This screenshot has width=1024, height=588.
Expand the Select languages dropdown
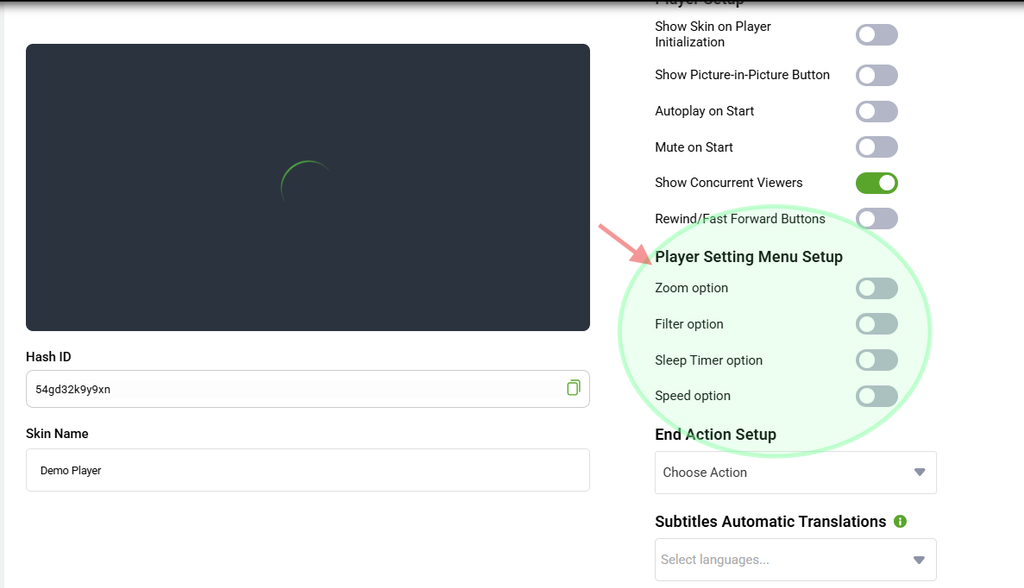(795, 560)
